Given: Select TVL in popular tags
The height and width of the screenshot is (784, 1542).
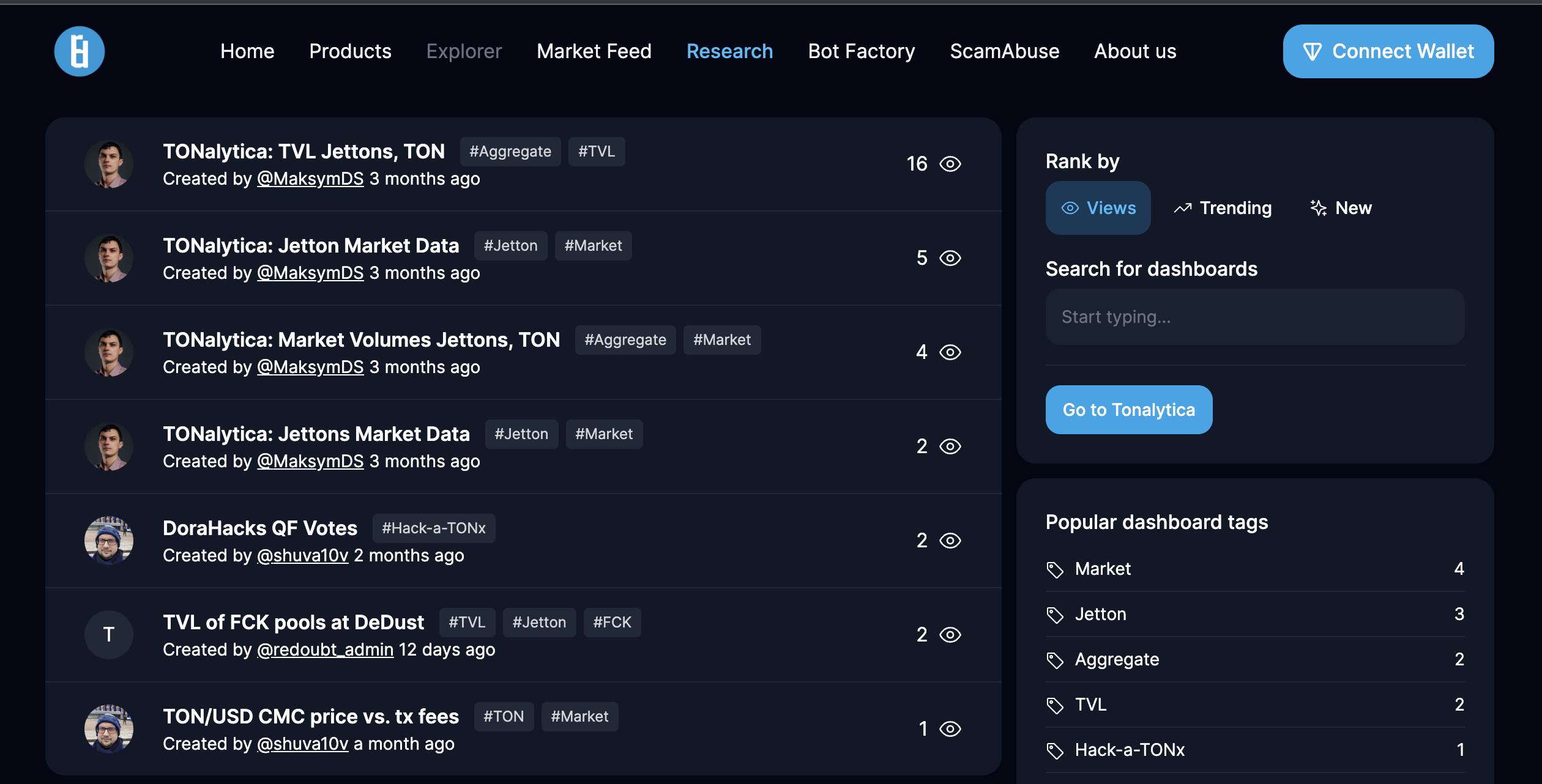Looking at the screenshot, I should (1255, 704).
